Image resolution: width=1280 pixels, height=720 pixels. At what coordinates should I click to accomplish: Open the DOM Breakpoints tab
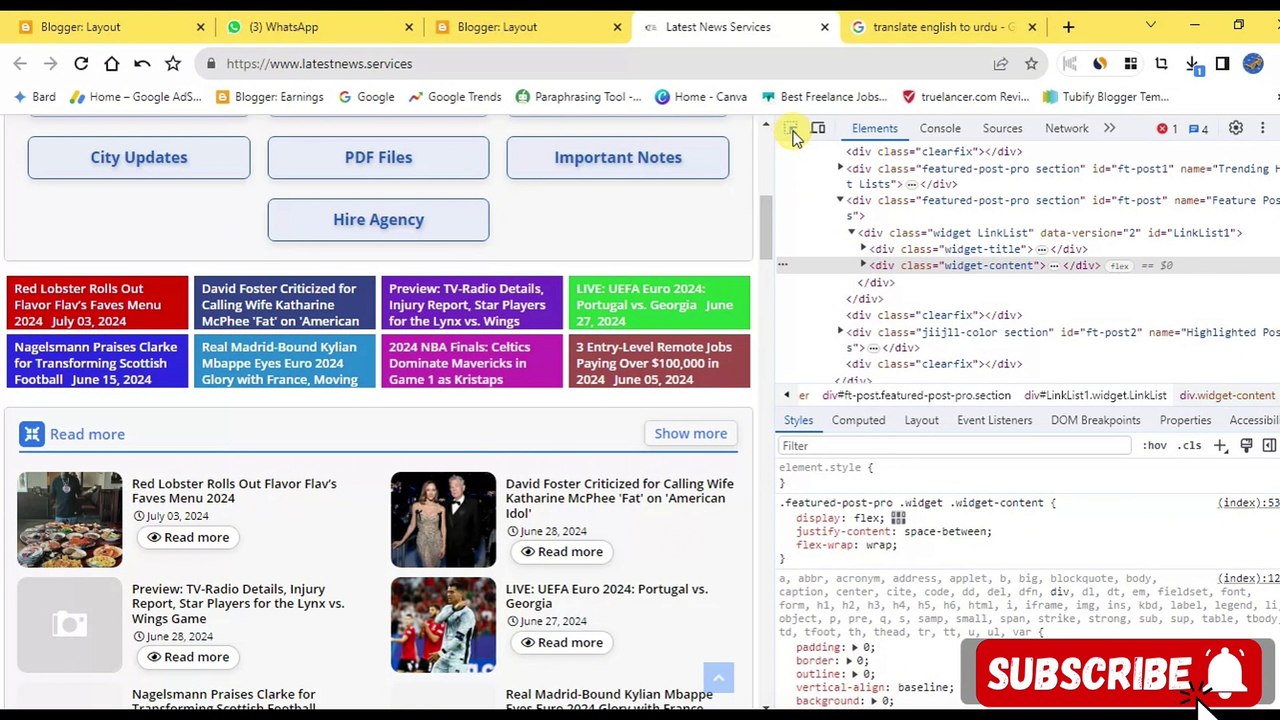[x=1096, y=421]
